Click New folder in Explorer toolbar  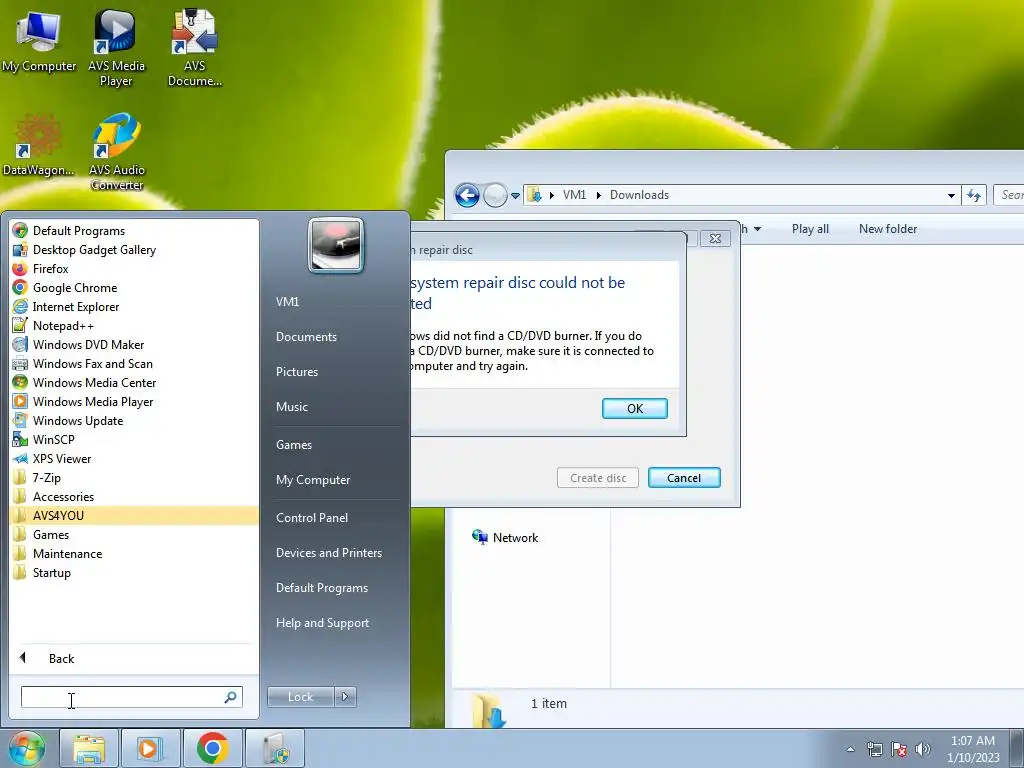(888, 229)
